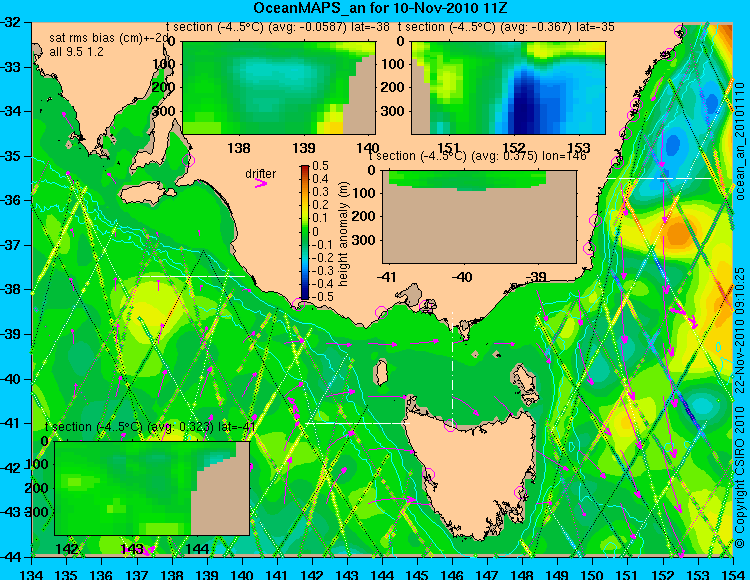The image size is (750, 580).
Task: Click the 0.2 tick on the color bar
Action: click(320, 205)
